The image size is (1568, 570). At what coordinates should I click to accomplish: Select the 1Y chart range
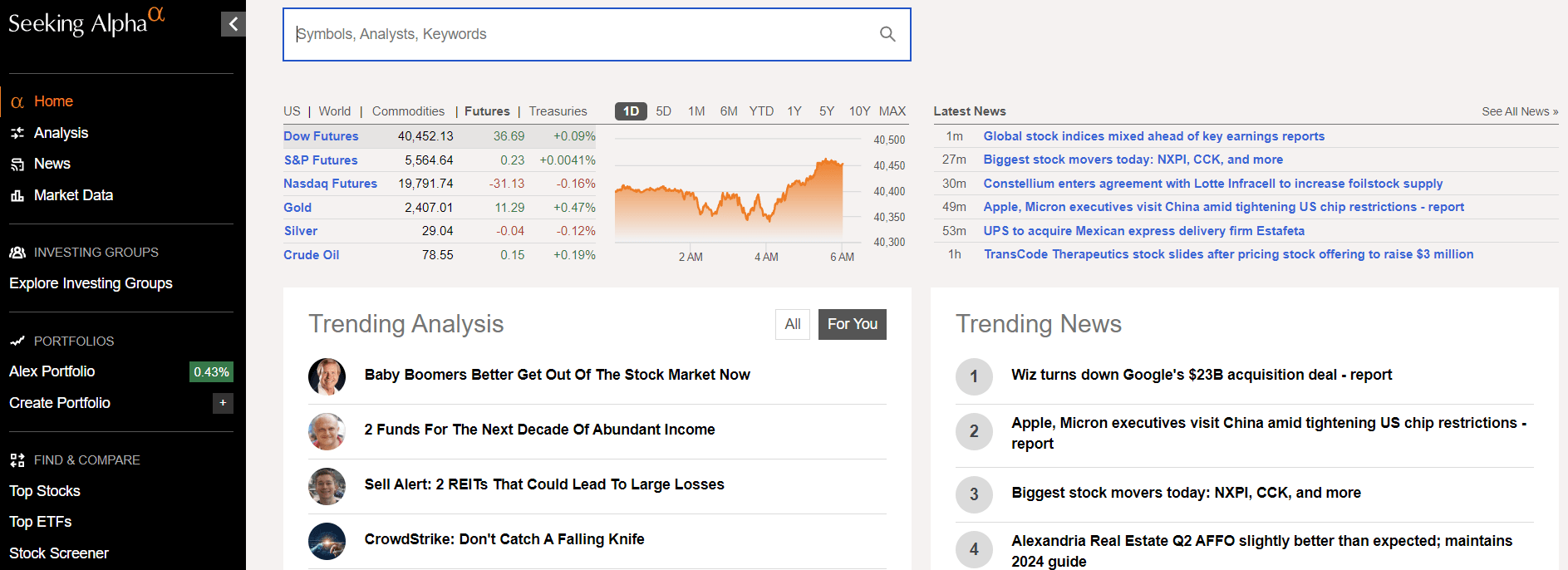tap(794, 111)
